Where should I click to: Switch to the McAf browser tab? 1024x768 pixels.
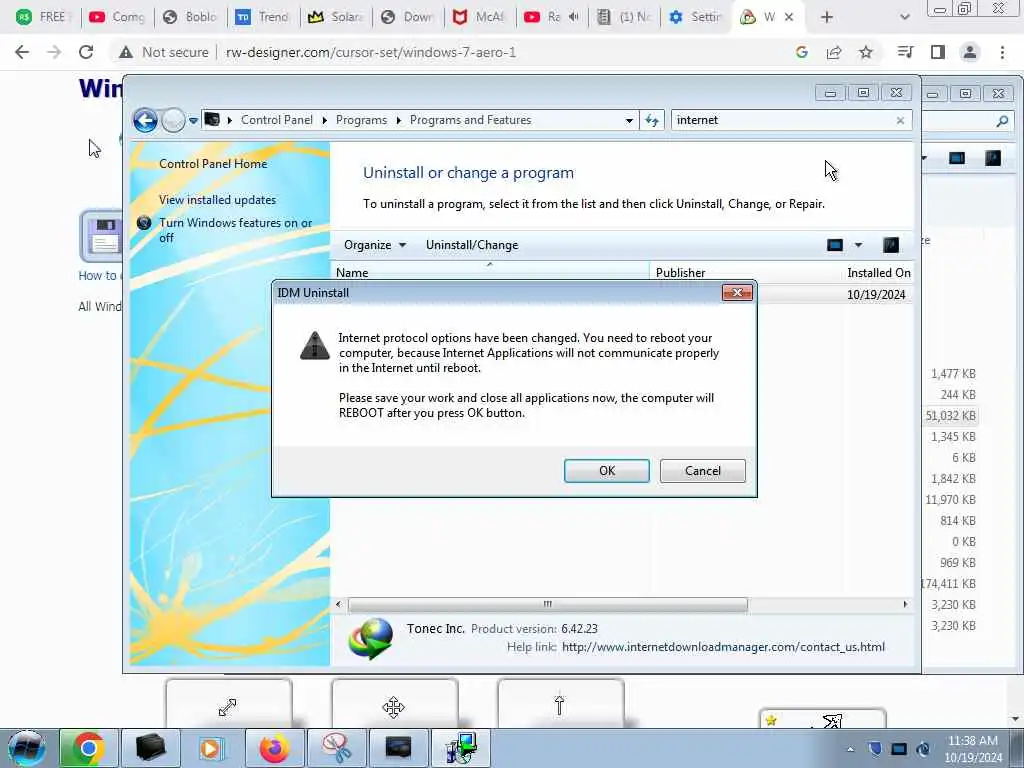479,17
